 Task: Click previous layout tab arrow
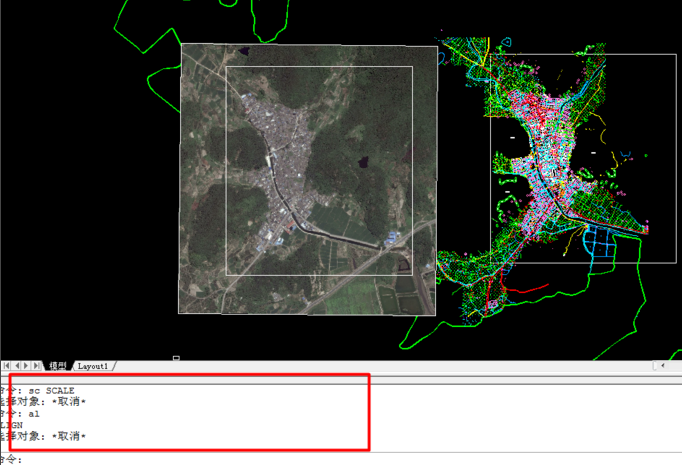tap(17, 367)
